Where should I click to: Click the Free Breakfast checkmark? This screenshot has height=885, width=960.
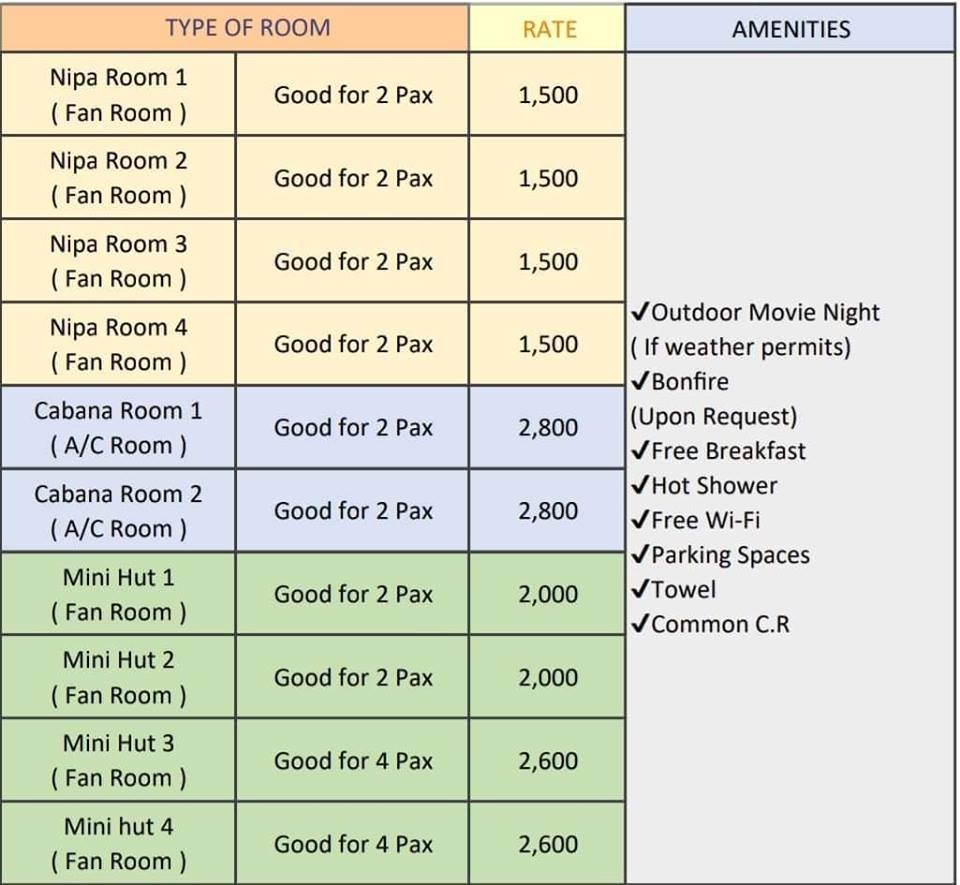tap(641, 451)
